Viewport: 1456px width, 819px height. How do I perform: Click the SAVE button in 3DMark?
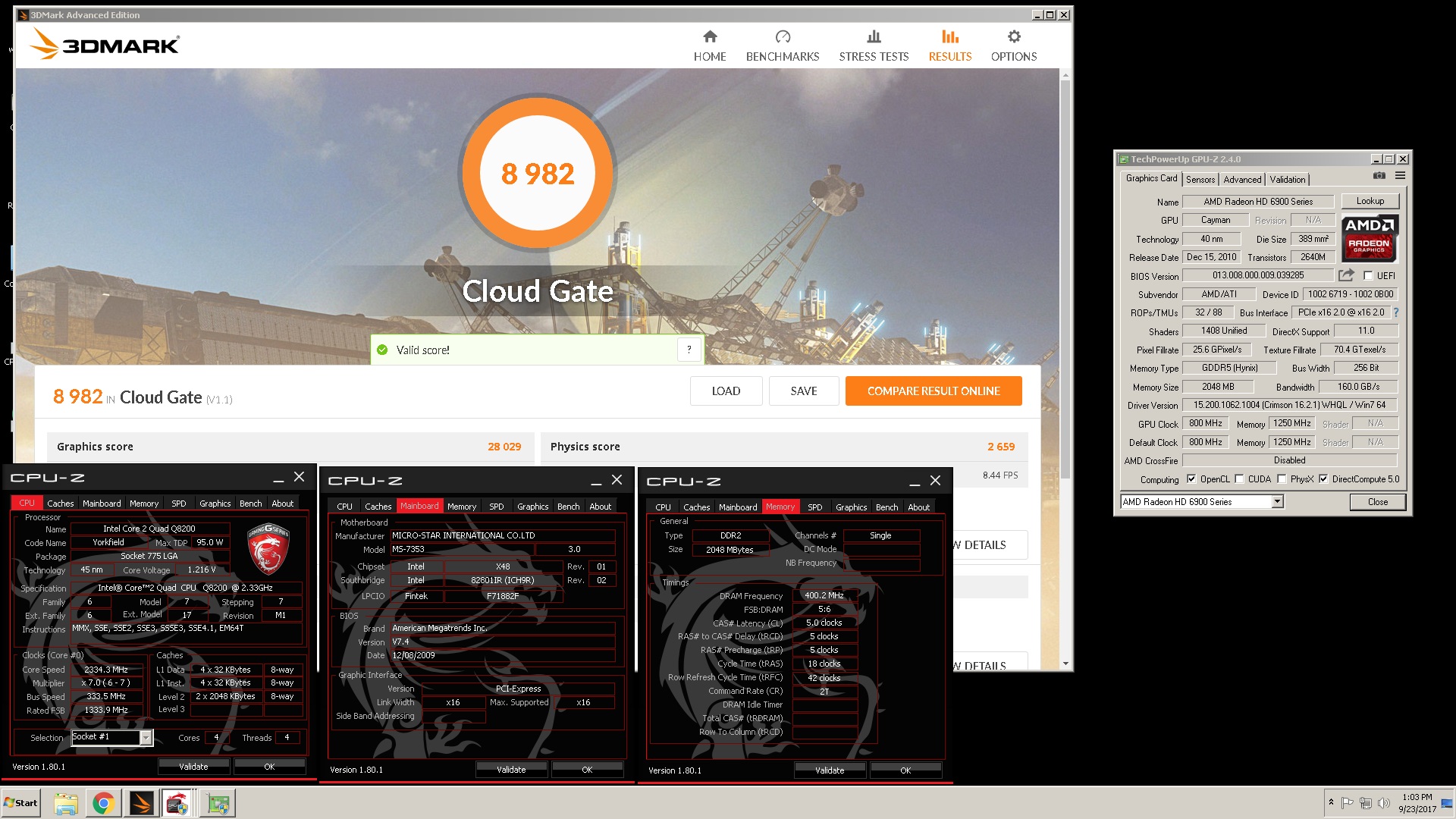(804, 391)
